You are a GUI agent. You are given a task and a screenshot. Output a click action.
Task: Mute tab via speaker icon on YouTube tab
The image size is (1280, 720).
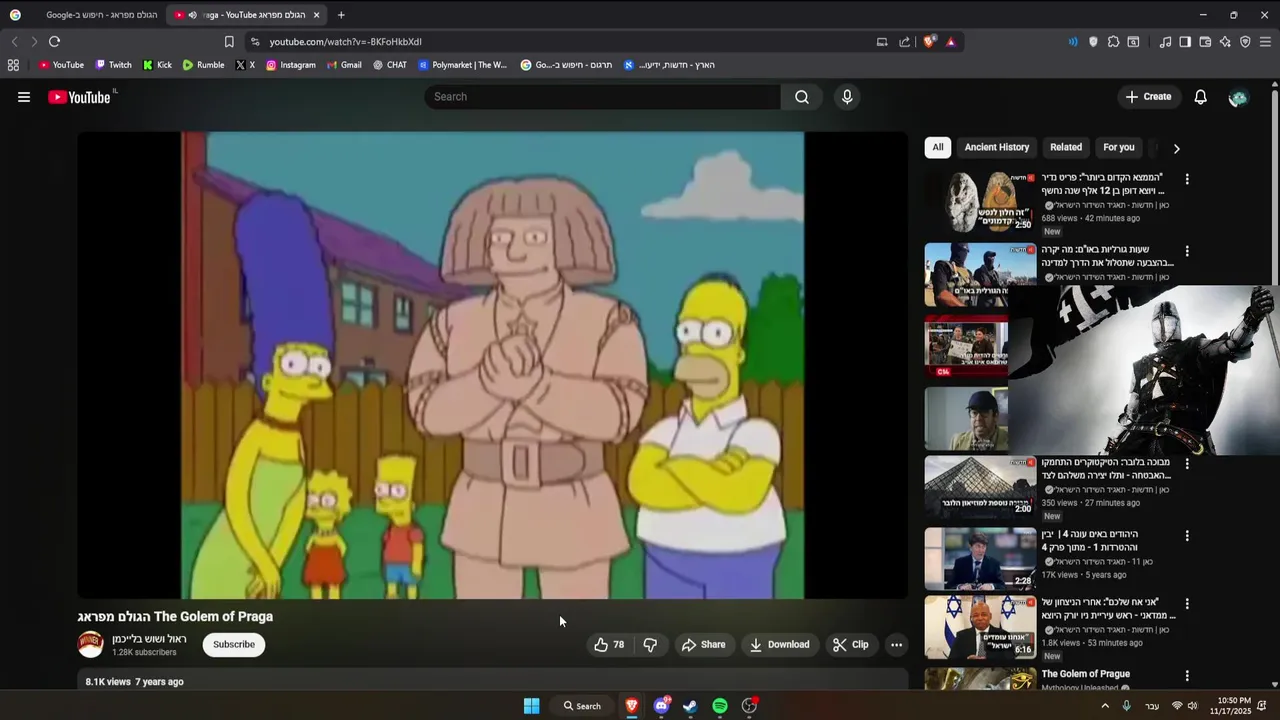point(192,15)
